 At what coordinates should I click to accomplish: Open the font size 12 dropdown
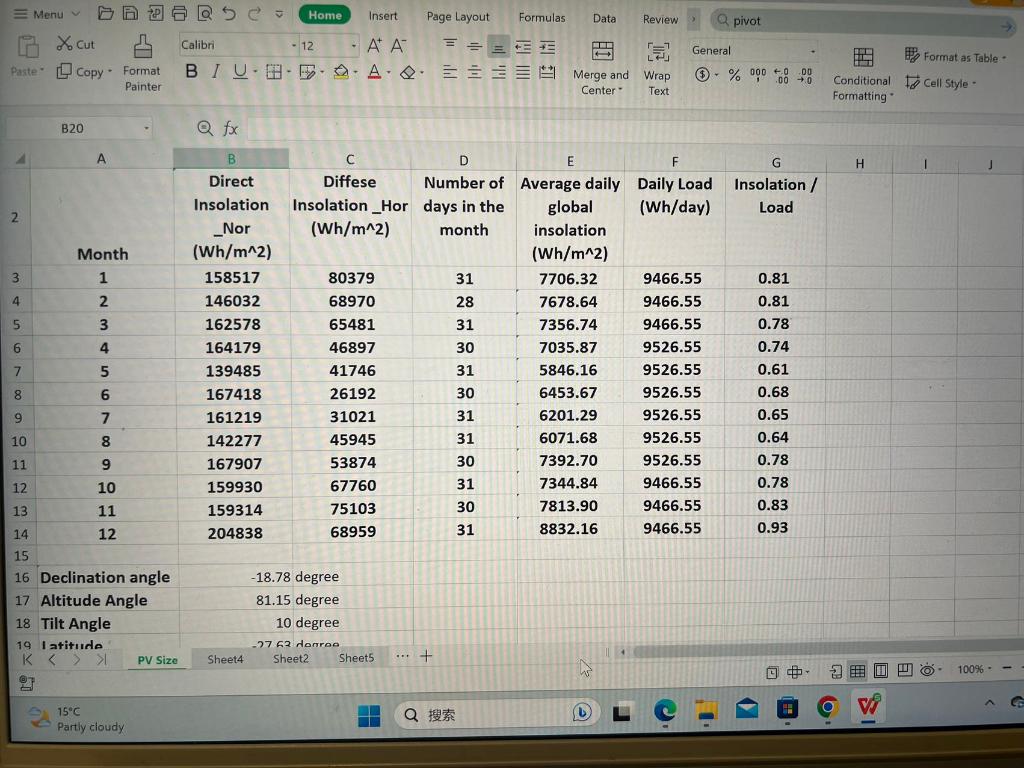point(354,46)
